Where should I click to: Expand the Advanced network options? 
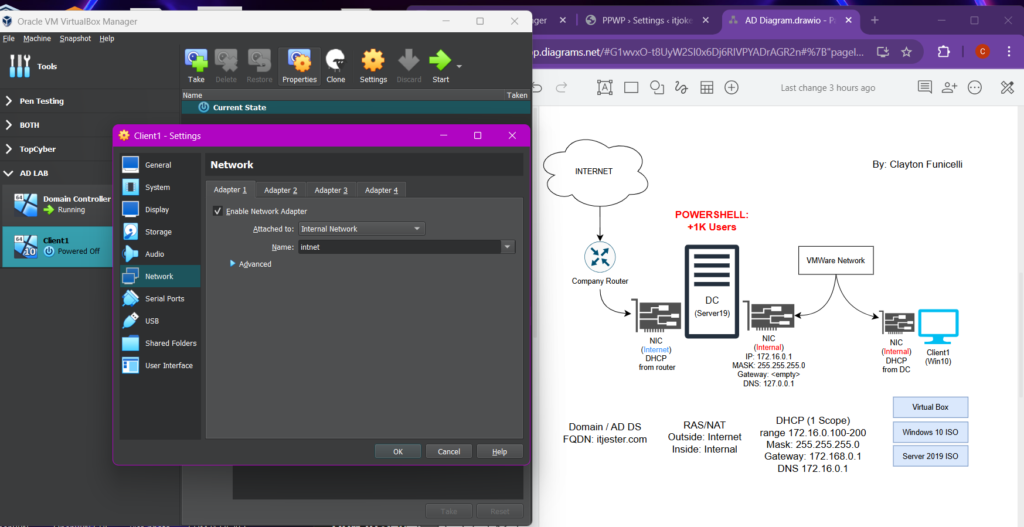click(x=251, y=264)
